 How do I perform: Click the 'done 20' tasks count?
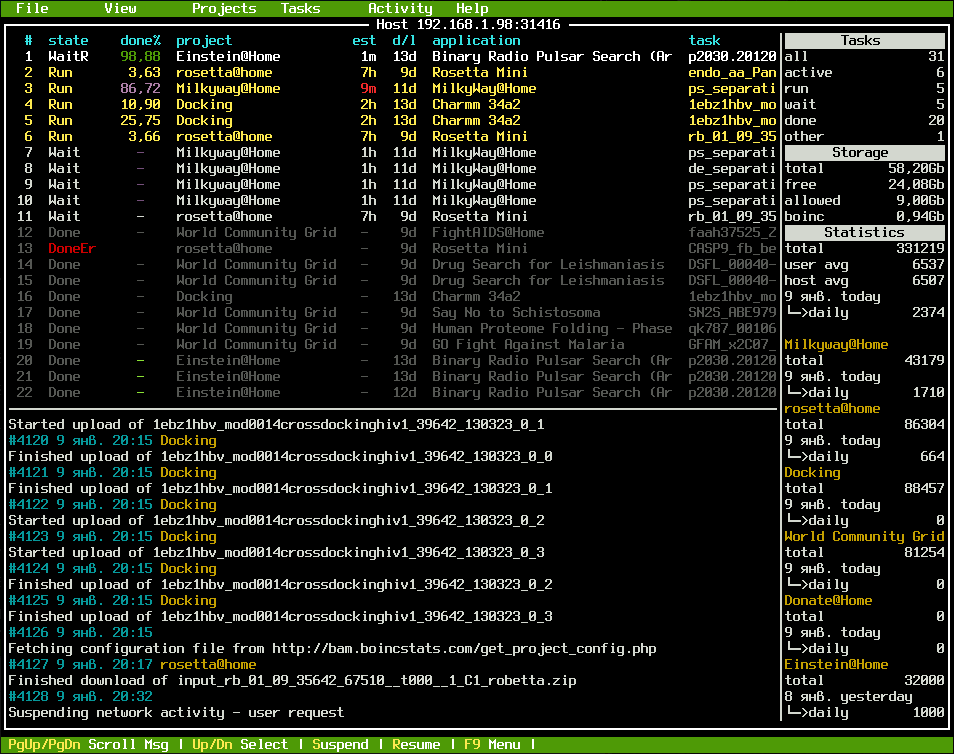(864, 120)
